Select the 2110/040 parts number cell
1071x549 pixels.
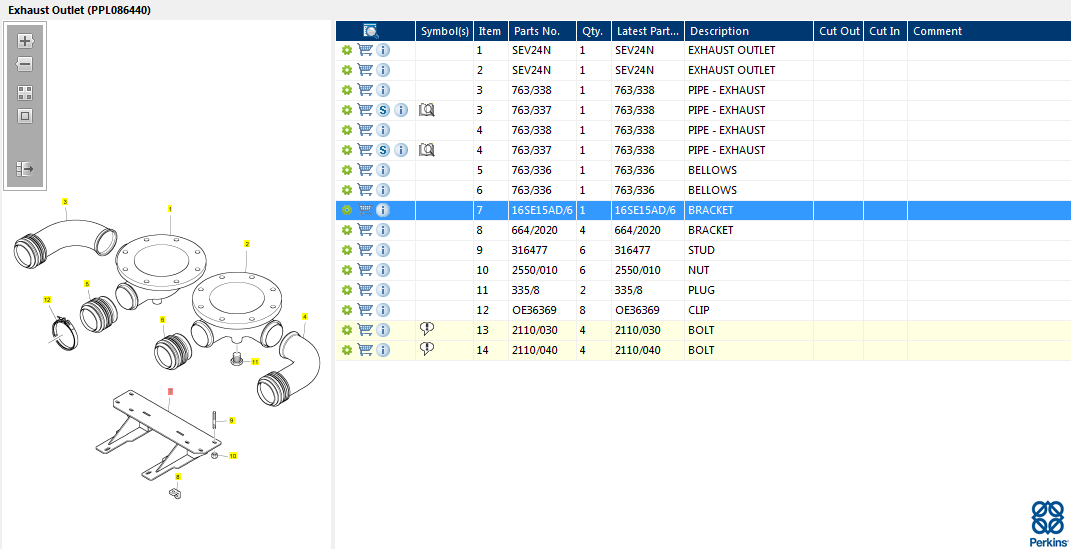click(x=542, y=350)
